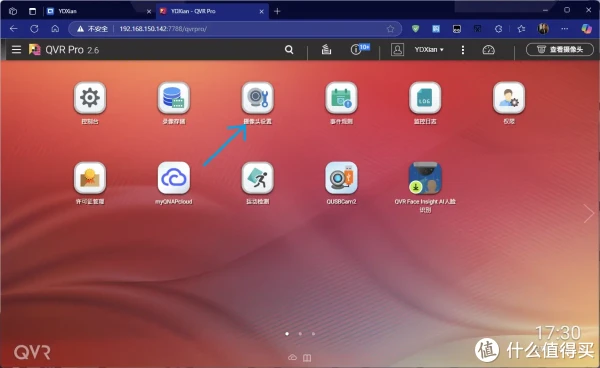Select the second desktop page dot
The height and width of the screenshot is (368, 600).
pyautogui.click(x=300, y=334)
